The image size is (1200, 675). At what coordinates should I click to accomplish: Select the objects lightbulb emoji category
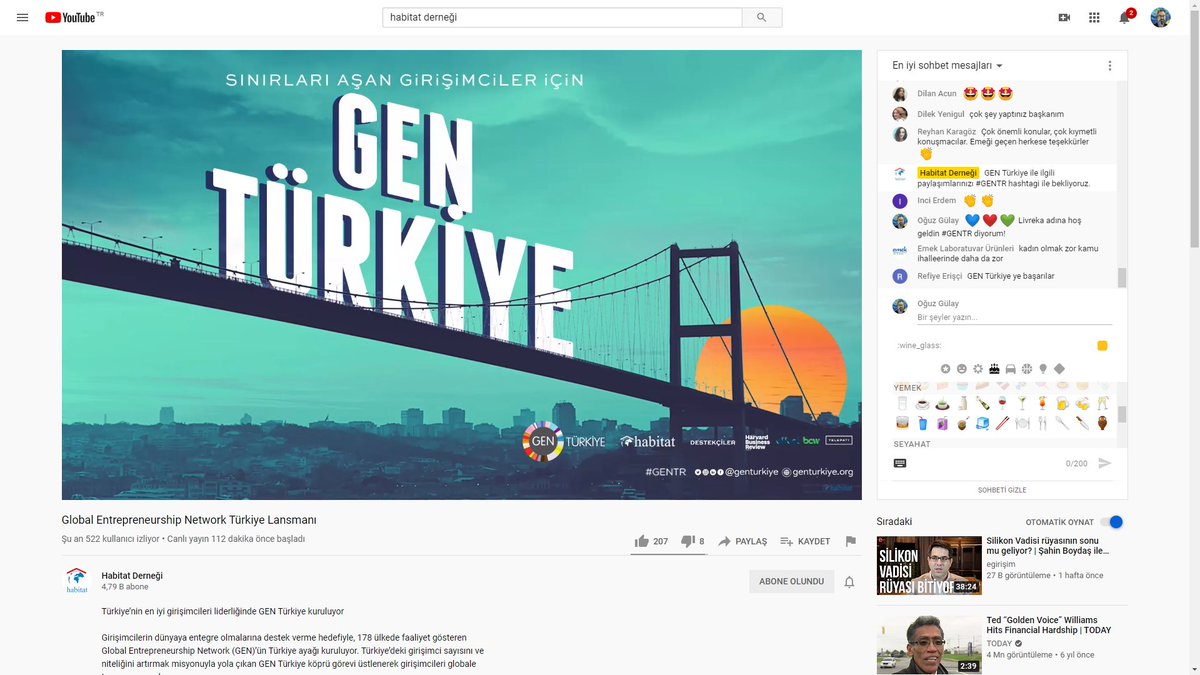point(1043,369)
